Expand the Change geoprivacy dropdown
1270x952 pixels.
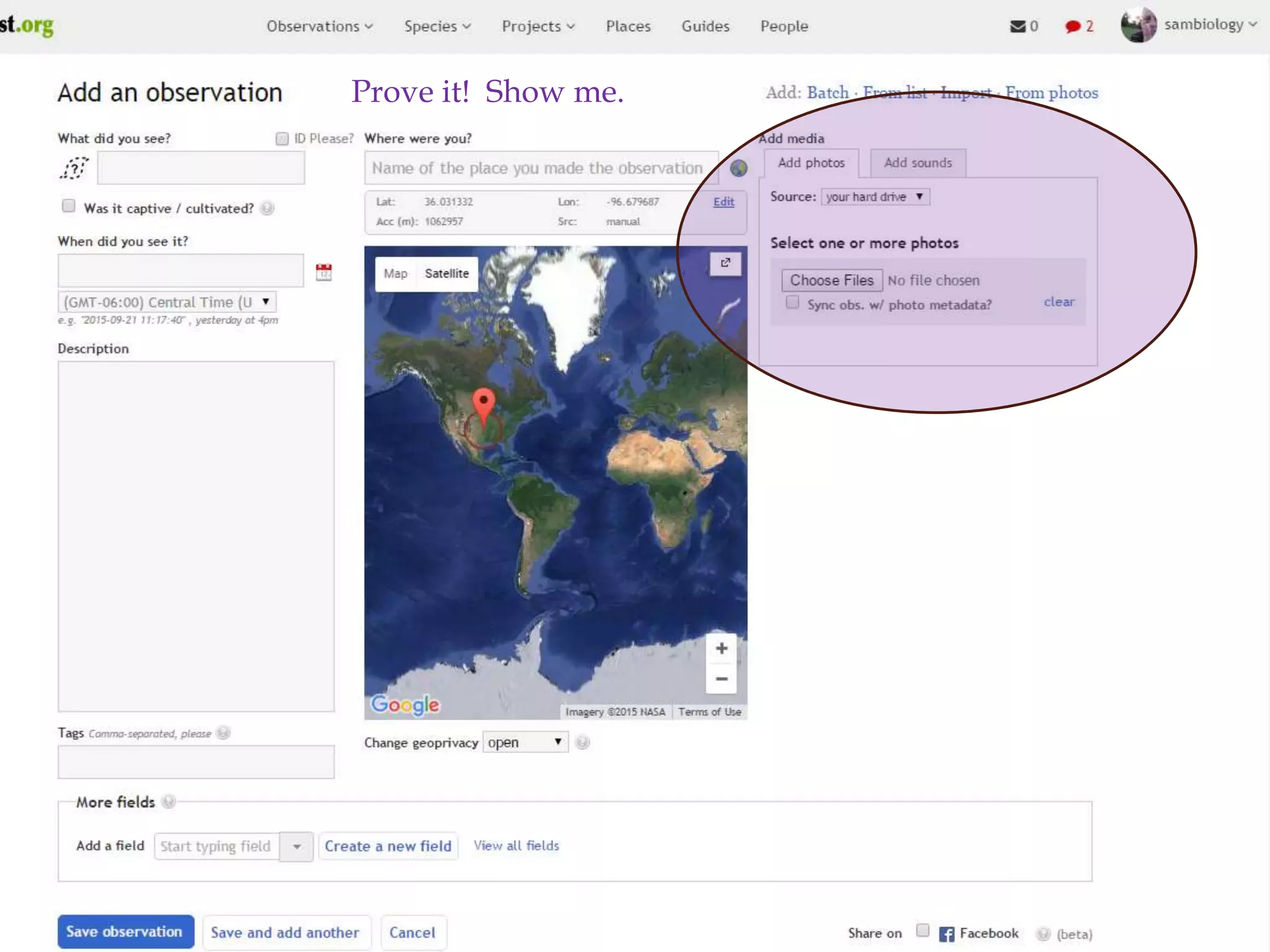(x=525, y=742)
